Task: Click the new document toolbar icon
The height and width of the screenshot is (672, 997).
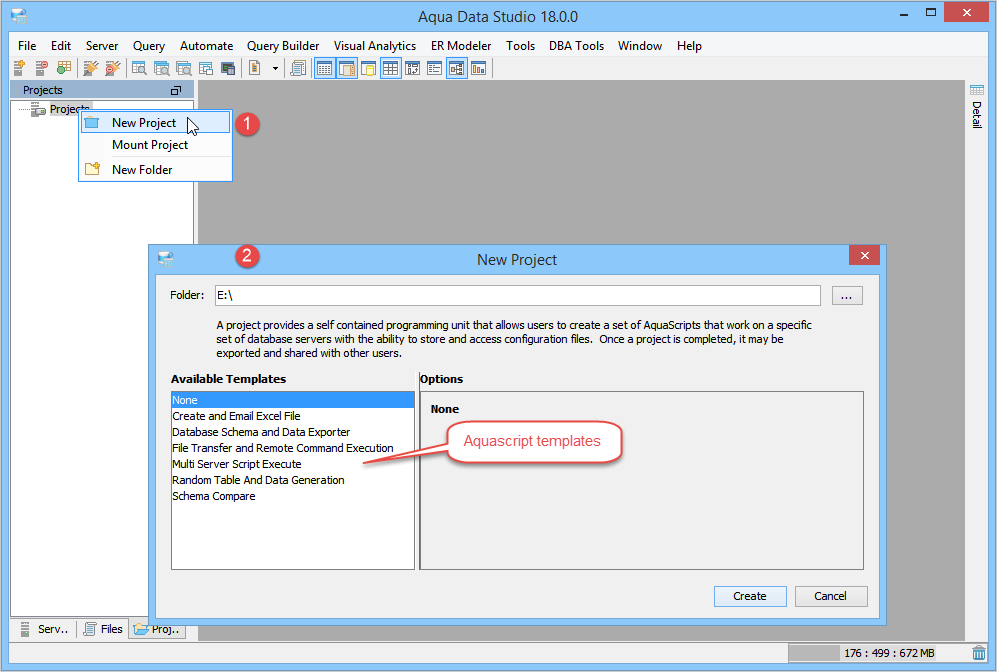Action: click(x=254, y=68)
